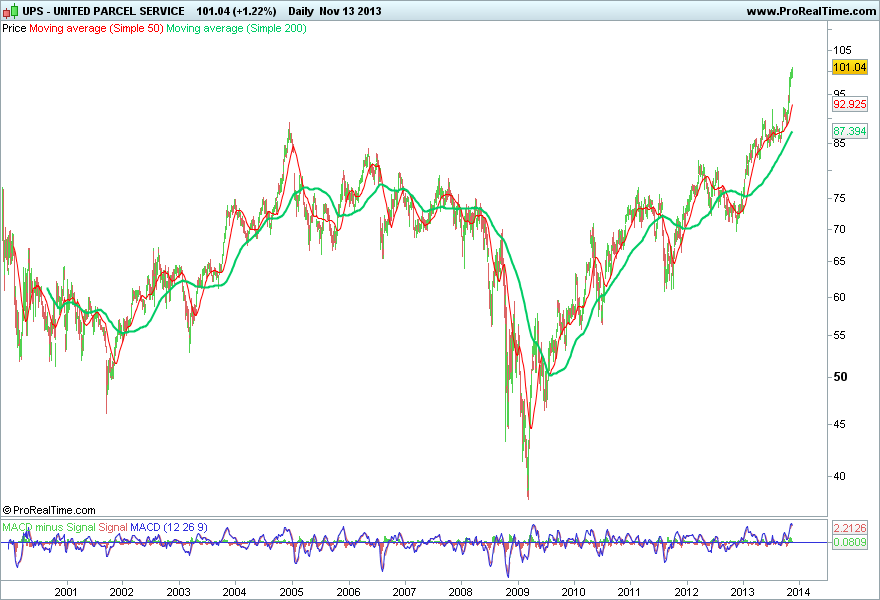Viewport: 880px width, 600px height.
Task: Click the 75 price axis label
Action: click(x=840, y=198)
